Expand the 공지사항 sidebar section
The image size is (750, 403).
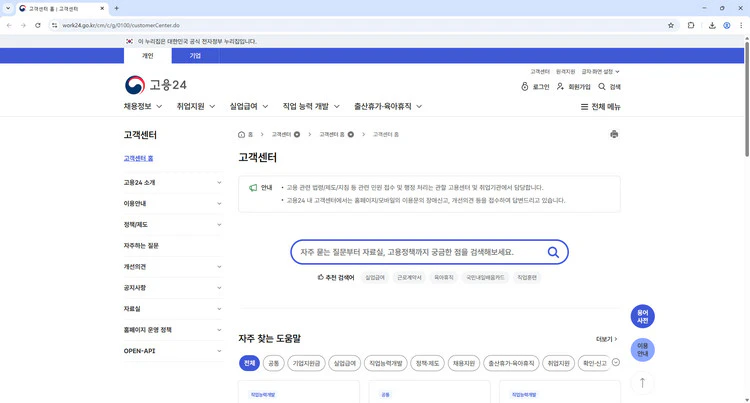pyautogui.click(x=172, y=288)
